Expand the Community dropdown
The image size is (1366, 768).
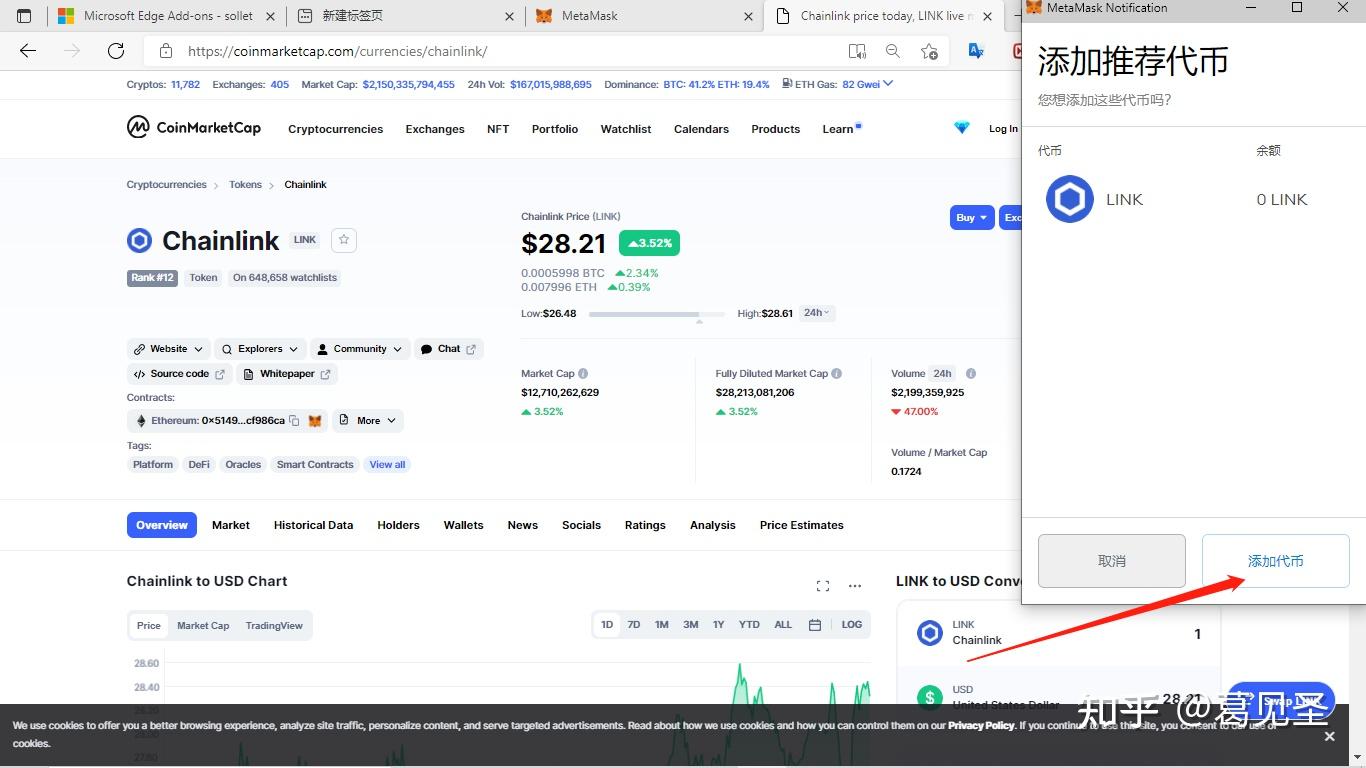coord(360,349)
